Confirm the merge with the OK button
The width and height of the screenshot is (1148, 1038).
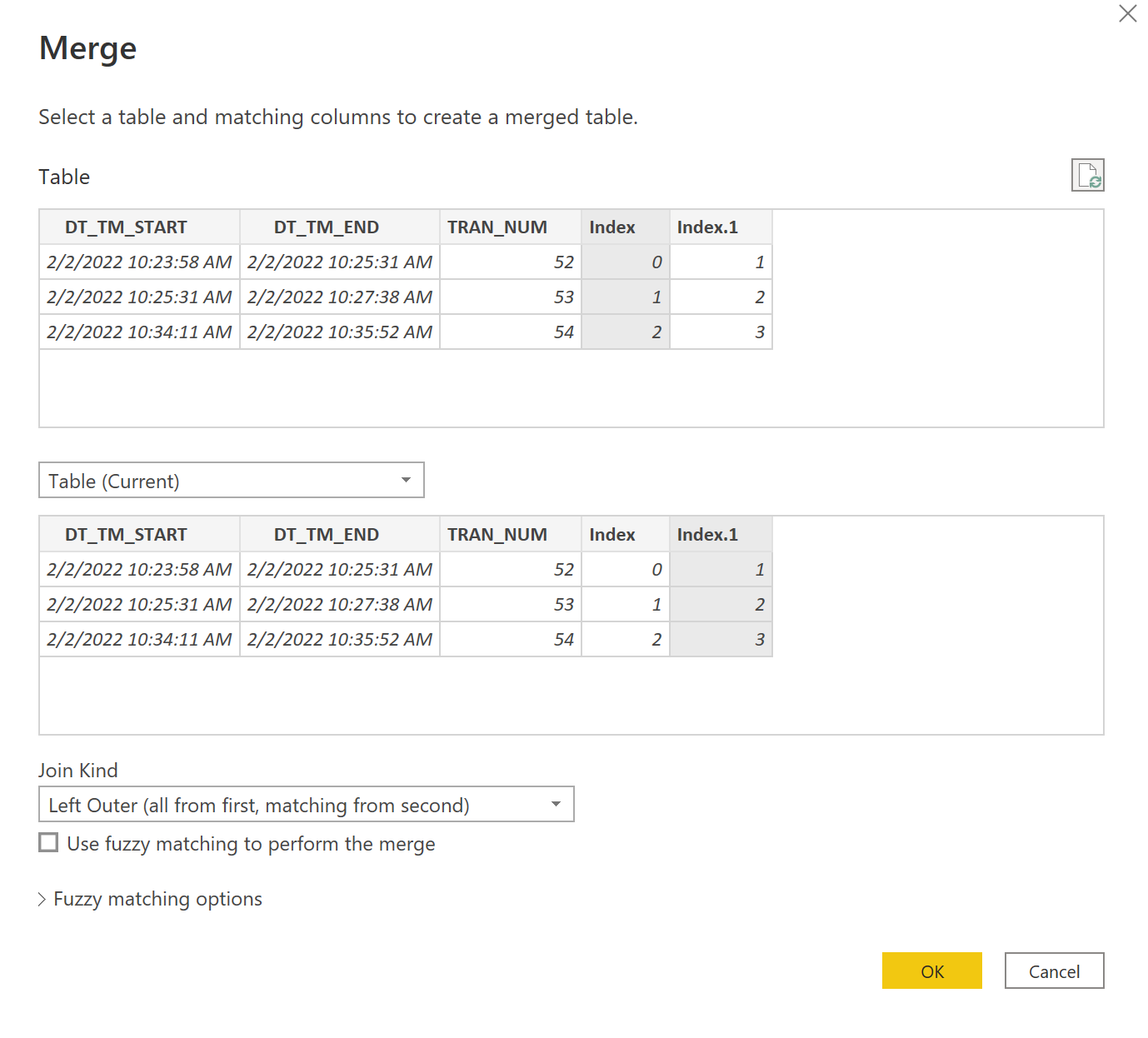pos(932,971)
